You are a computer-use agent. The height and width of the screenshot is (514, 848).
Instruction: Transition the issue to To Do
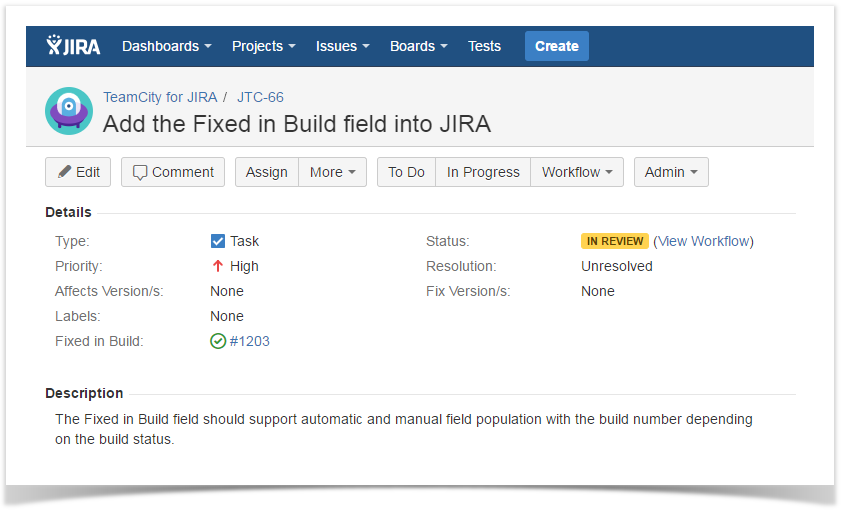click(406, 172)
